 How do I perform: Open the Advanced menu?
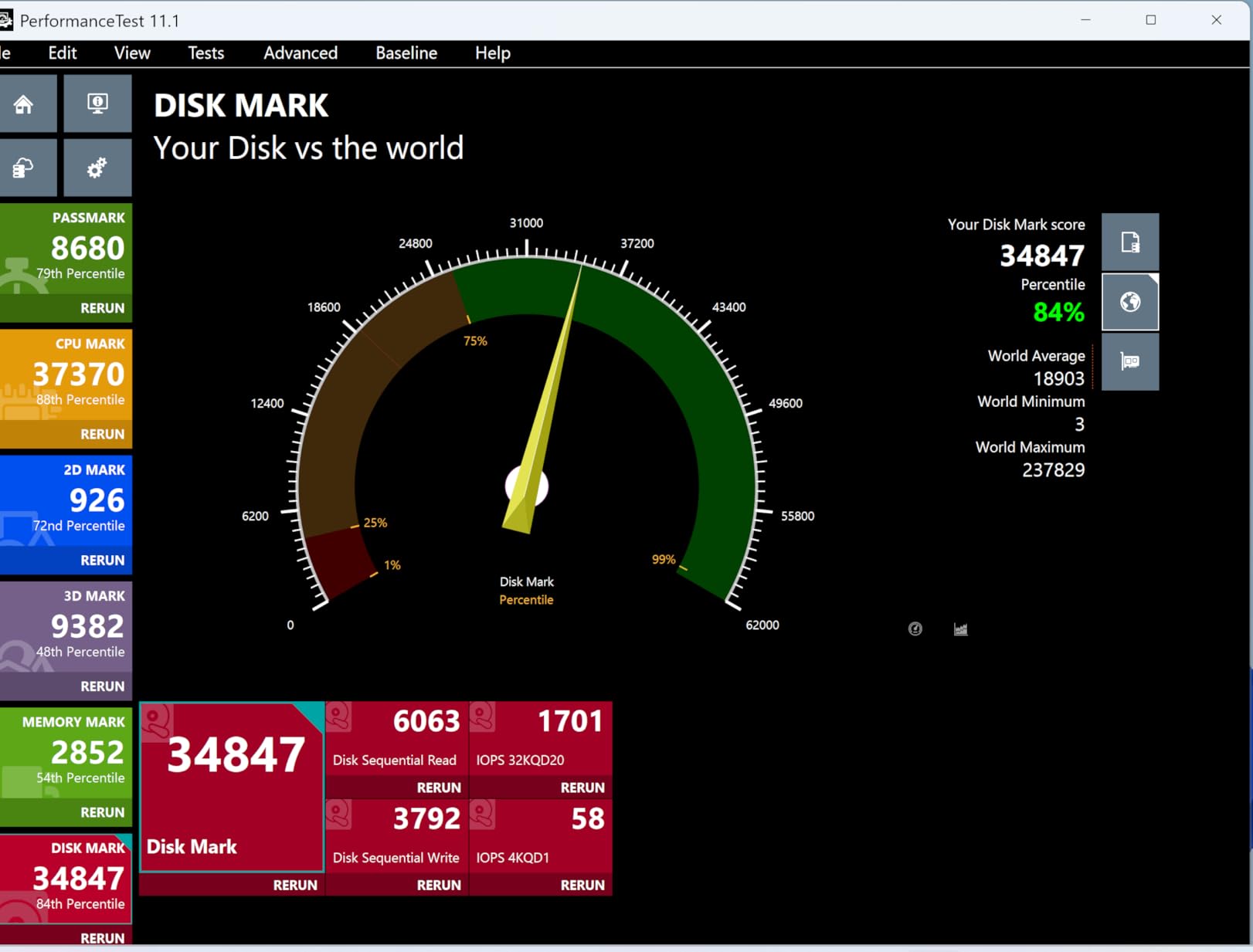[x=301, y=53]
